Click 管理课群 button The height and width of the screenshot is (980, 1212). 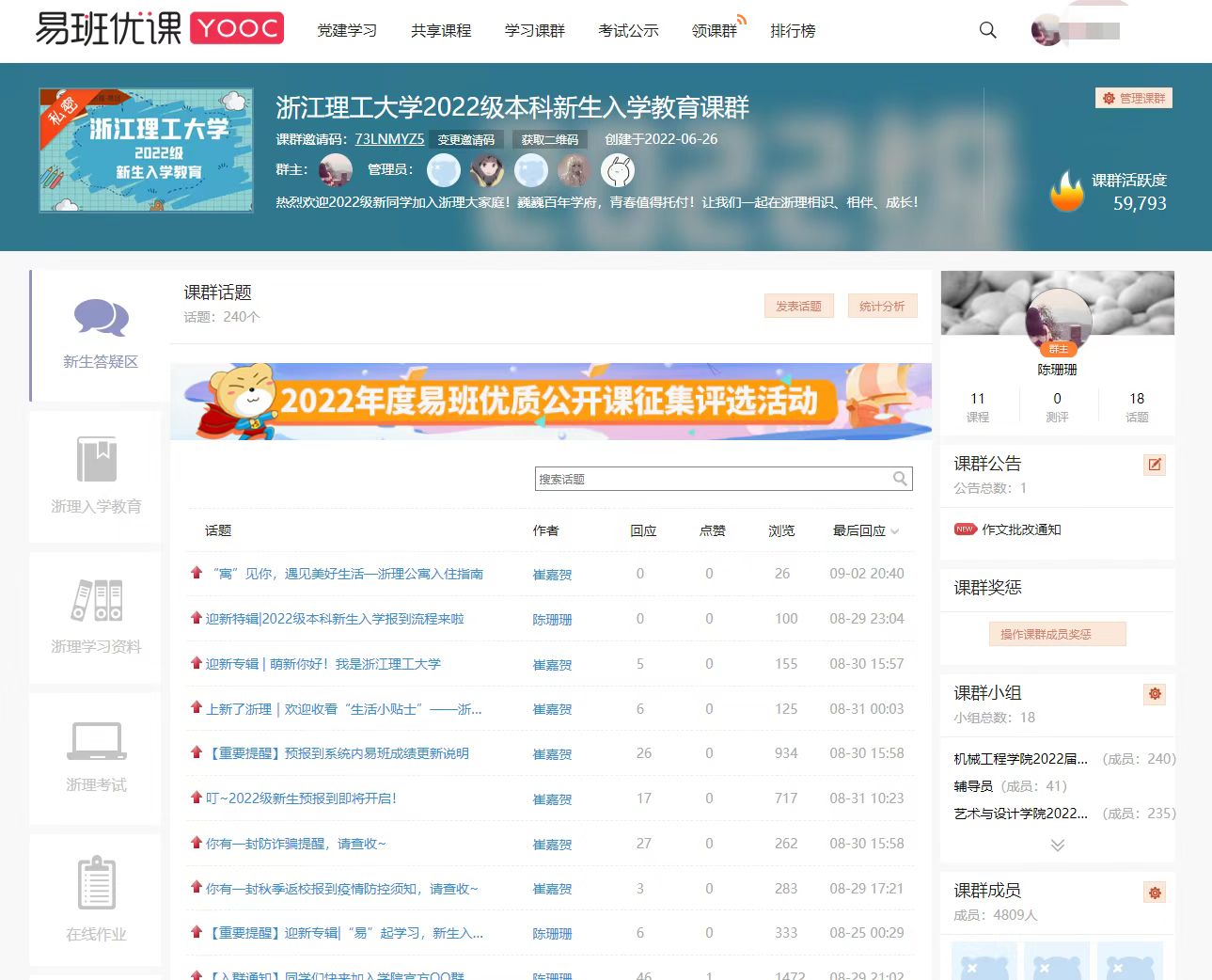[x=1134, y=98]
